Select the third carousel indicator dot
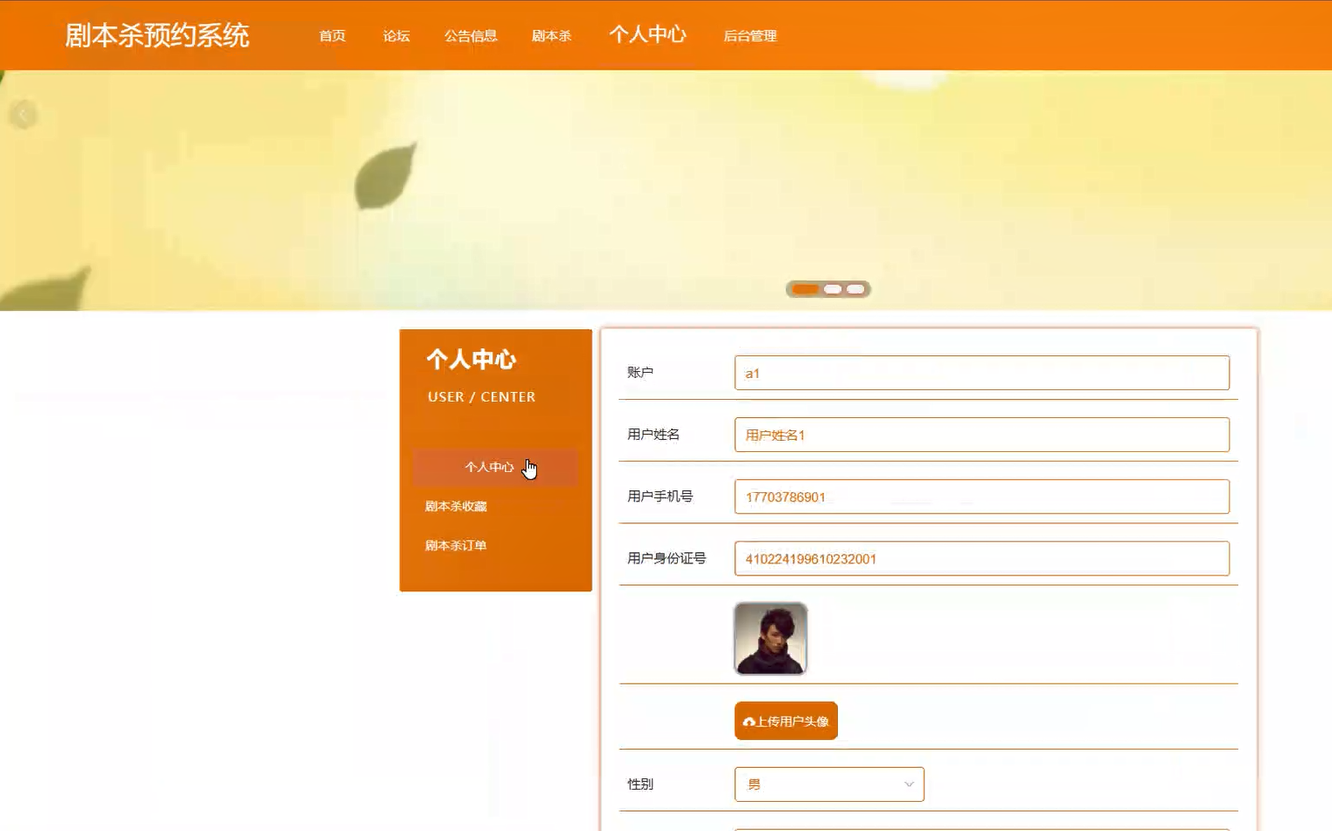The width and height of the screenshot is (1332, 831). [x=855, y=289]
